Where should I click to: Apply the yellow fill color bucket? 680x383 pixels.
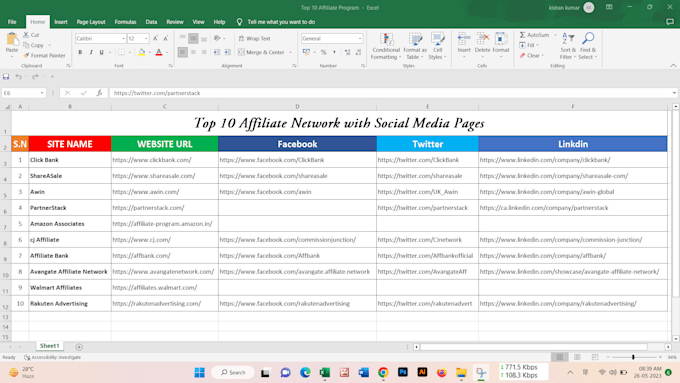tap(142, 52)
